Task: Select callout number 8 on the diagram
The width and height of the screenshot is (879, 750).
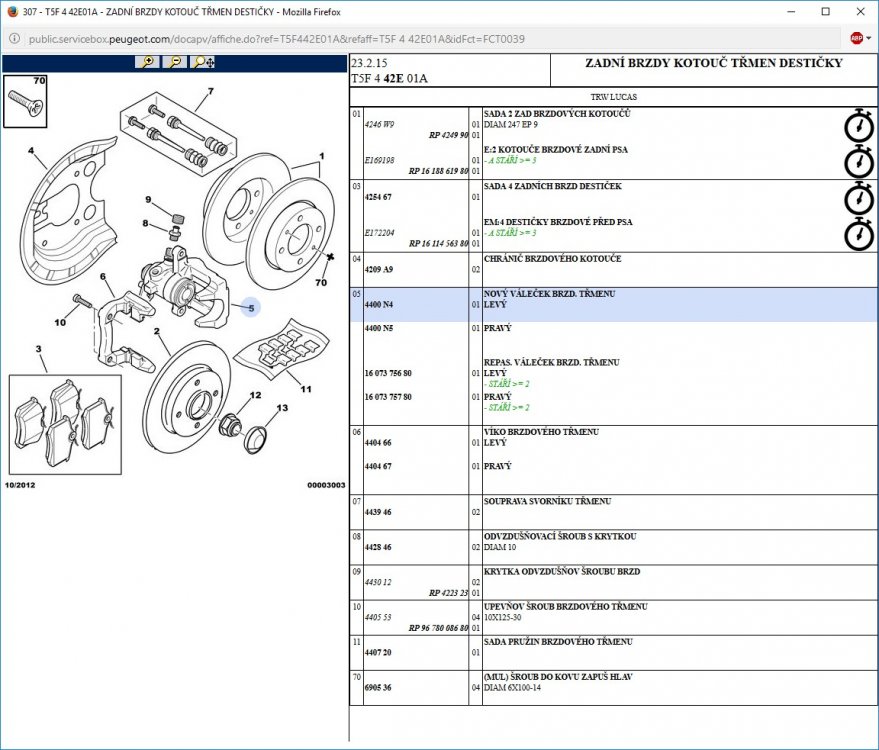Action: pos(145,223)
